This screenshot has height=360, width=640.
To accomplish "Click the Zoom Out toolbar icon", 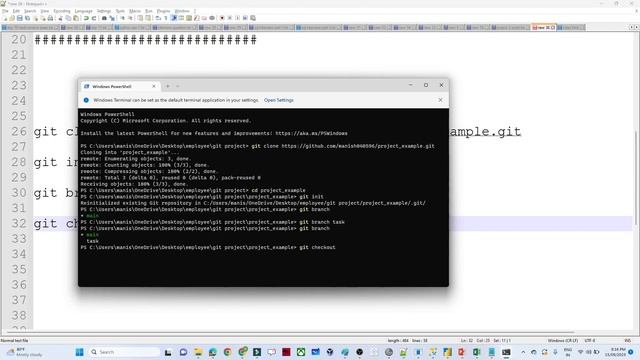I will pos(130,18).
